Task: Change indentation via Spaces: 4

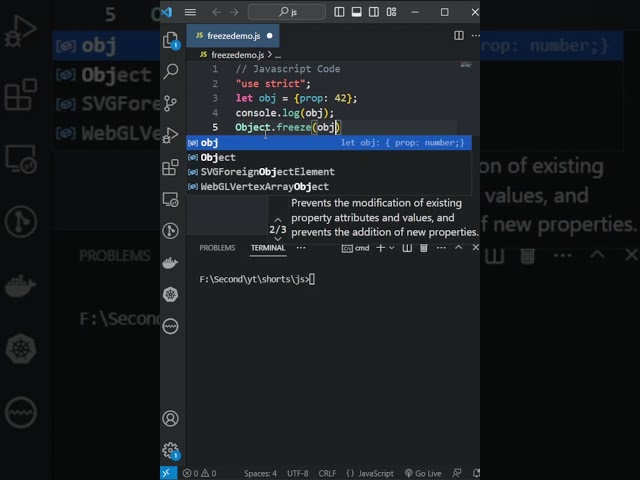Action: 260,473
